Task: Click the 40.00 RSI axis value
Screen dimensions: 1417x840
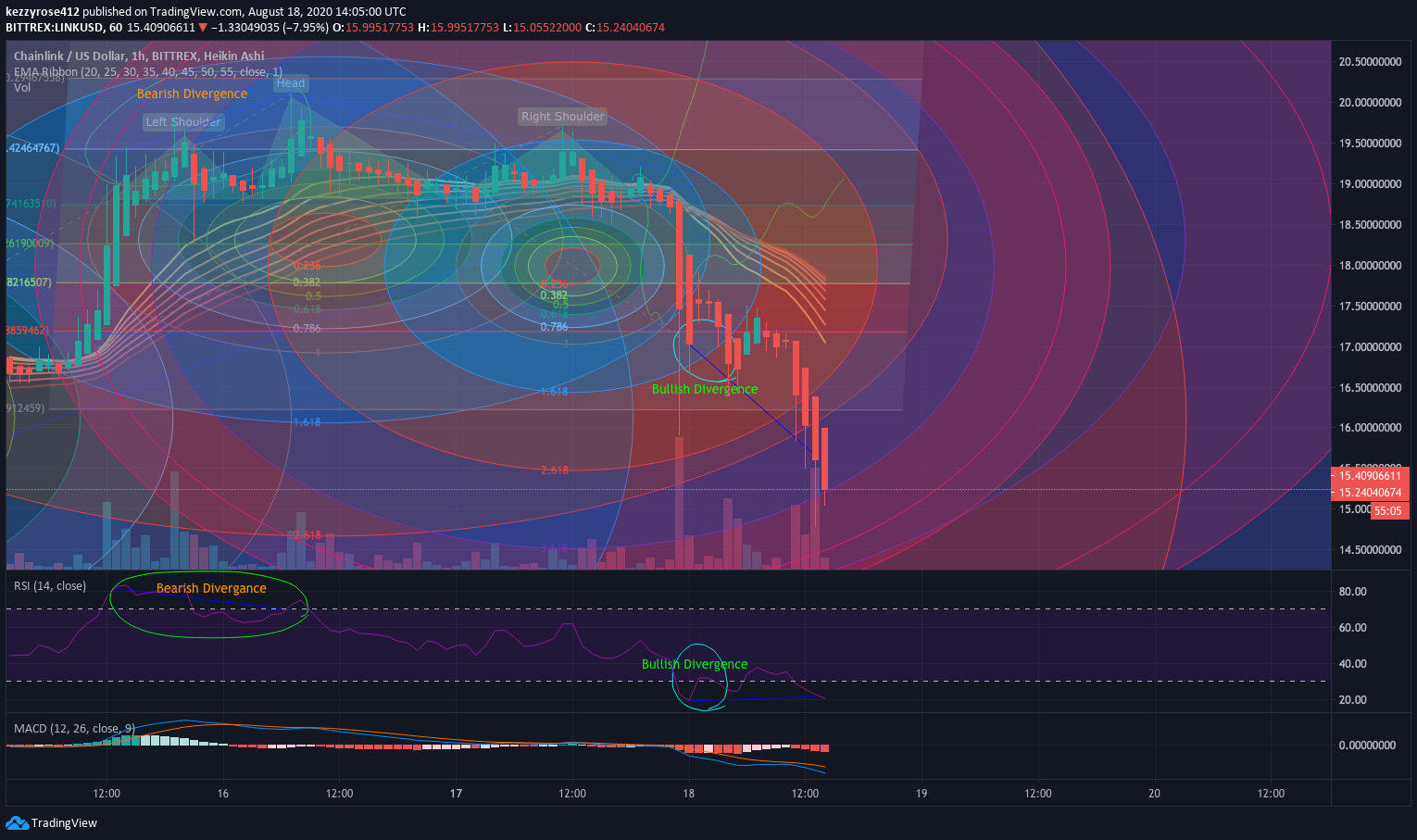Action: (x=1353, y=664)
